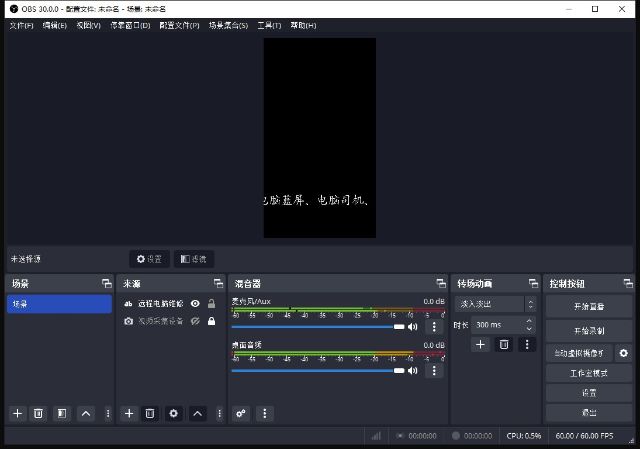Image resolution: width=640 pixels, height=449 pixels.
Task: Add a new source in the 来源 dock
Action: (x=129, y=413)
